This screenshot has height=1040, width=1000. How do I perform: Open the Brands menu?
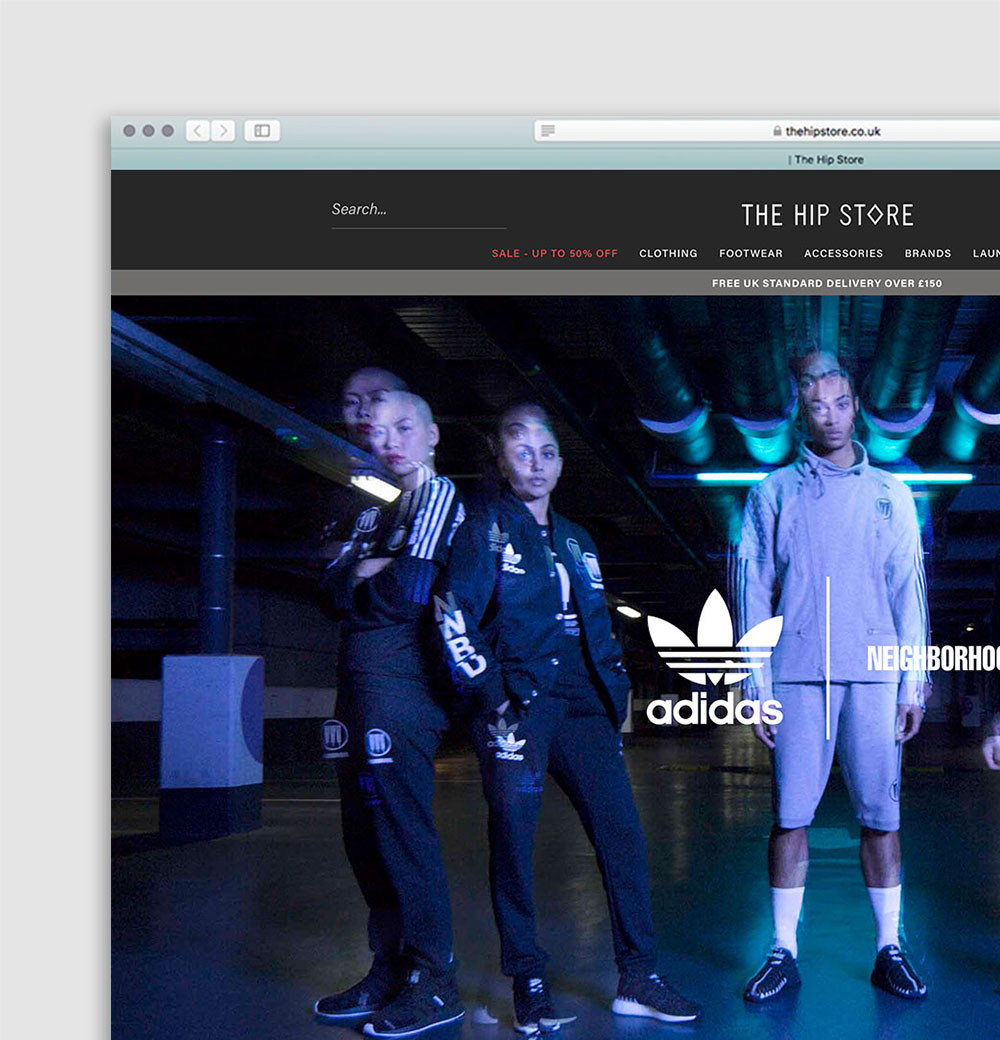point(928,253)
